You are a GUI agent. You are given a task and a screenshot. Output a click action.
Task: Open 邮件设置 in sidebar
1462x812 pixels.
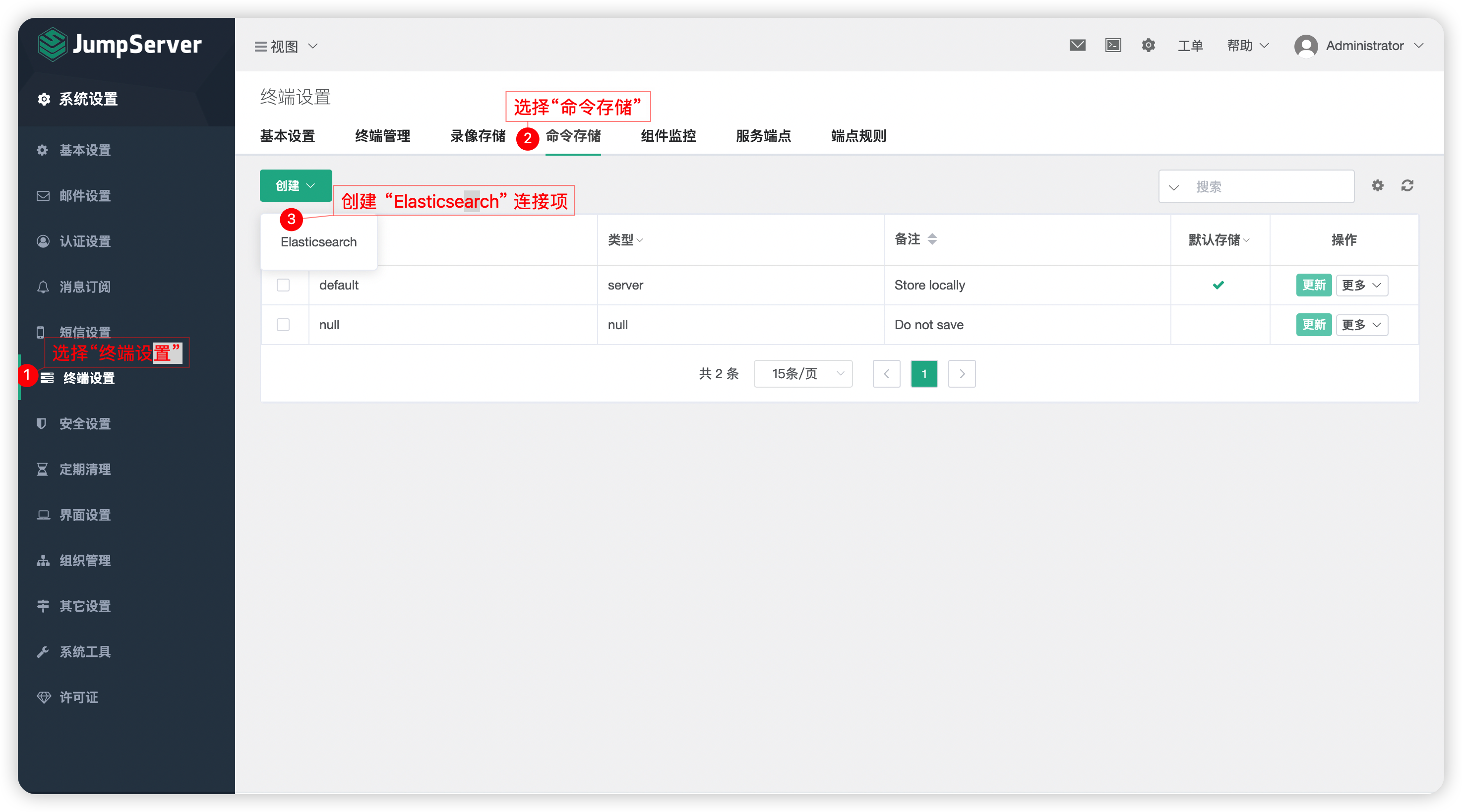85,196
